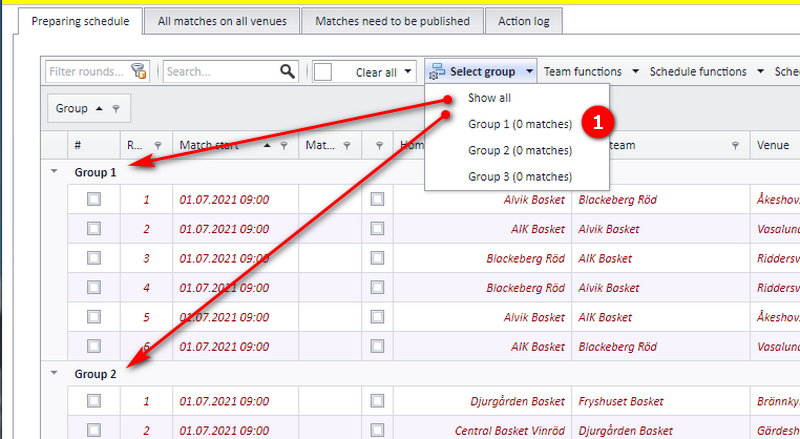Viewport: 800px width, 439px height.
Task: Tick the left checkbox for Group 1 round 3
Action: point(94,258)
